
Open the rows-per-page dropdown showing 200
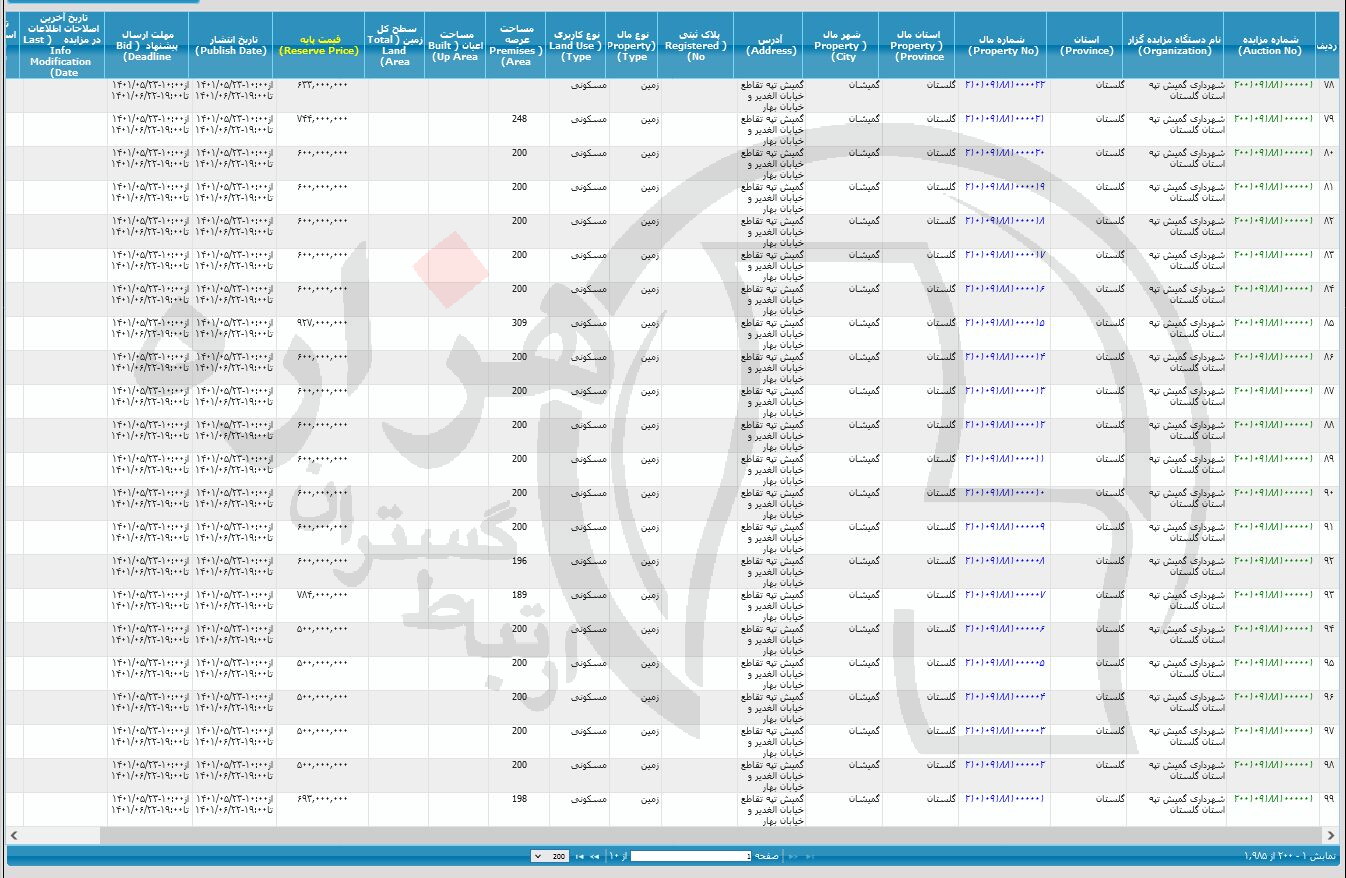coord(550,856)
